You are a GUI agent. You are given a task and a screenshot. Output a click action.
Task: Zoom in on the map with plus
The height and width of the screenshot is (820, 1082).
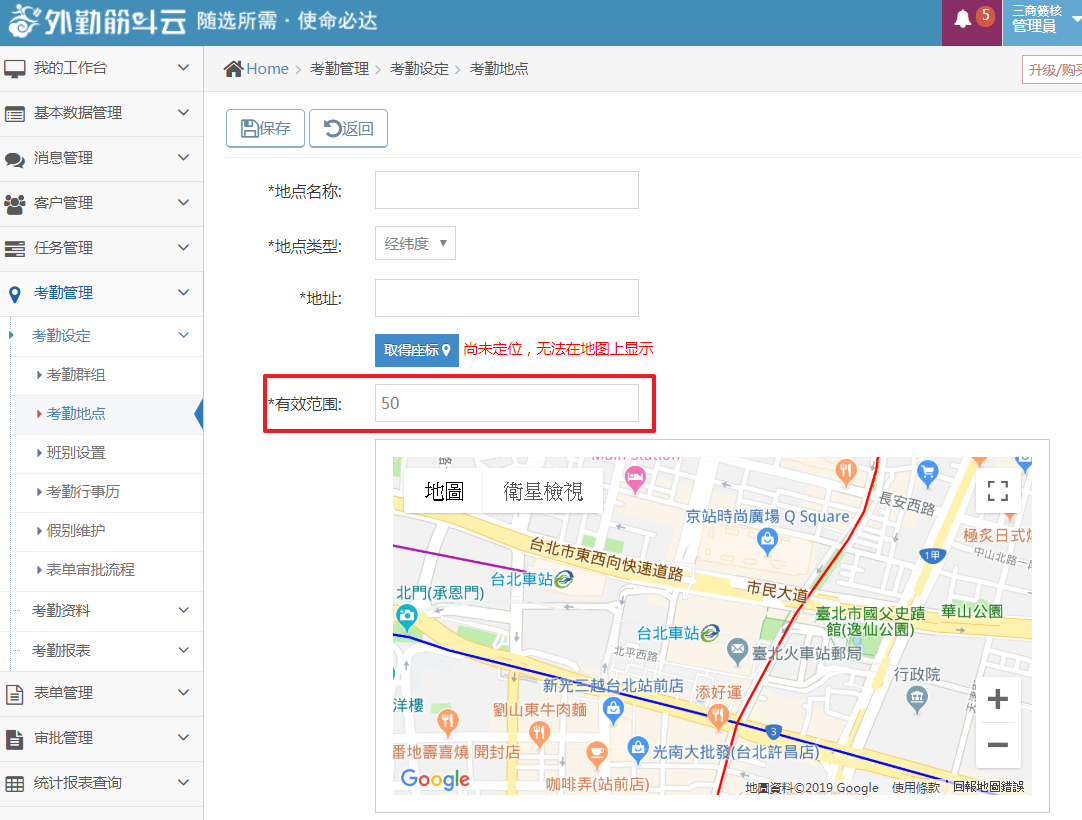[x=998, y=699]
